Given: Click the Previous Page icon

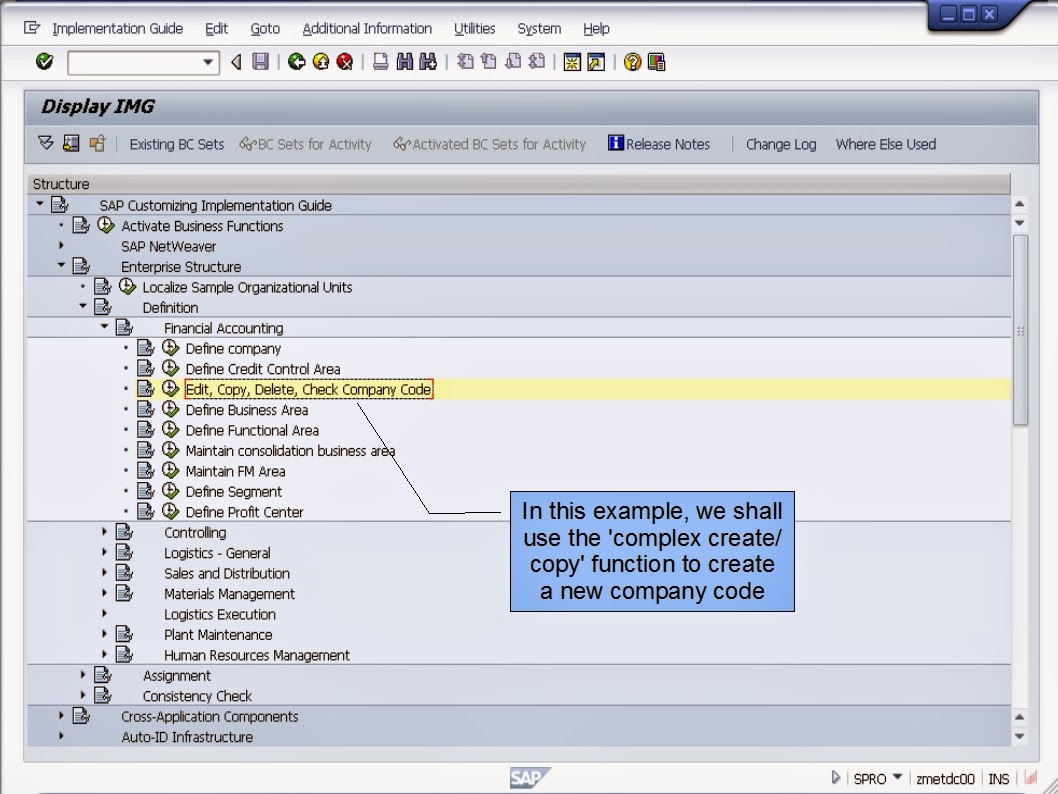Looking at the screenshot, I should [489, 62].
